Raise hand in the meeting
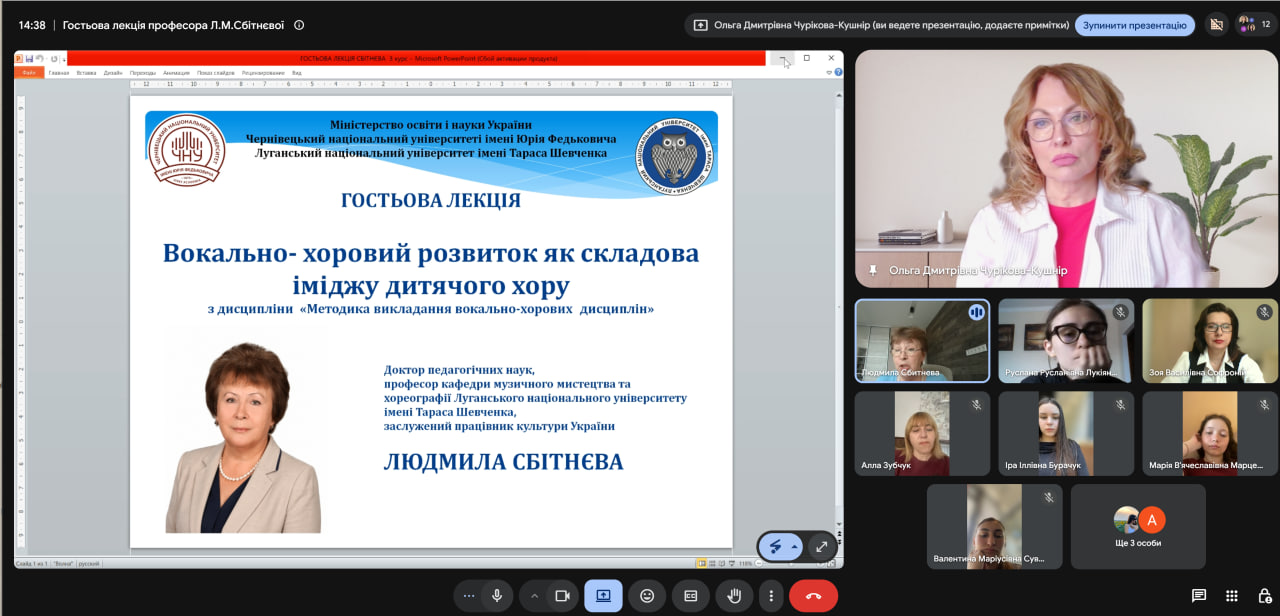 (x=734, y=596)
